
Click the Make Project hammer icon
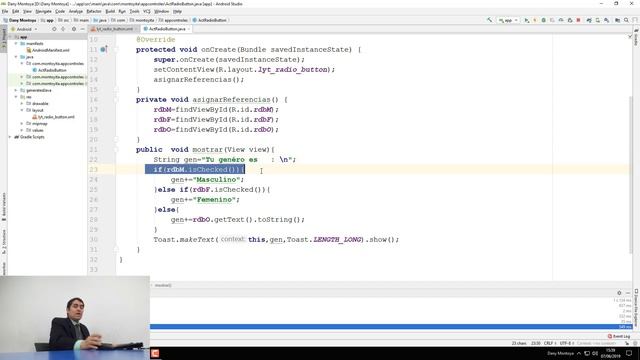point(489,20)
